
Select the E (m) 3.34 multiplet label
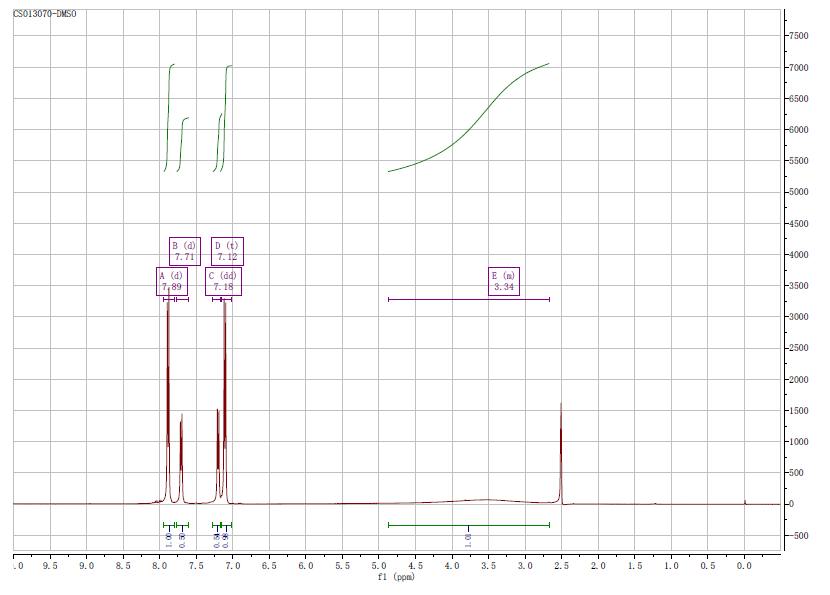coord(503,281)
